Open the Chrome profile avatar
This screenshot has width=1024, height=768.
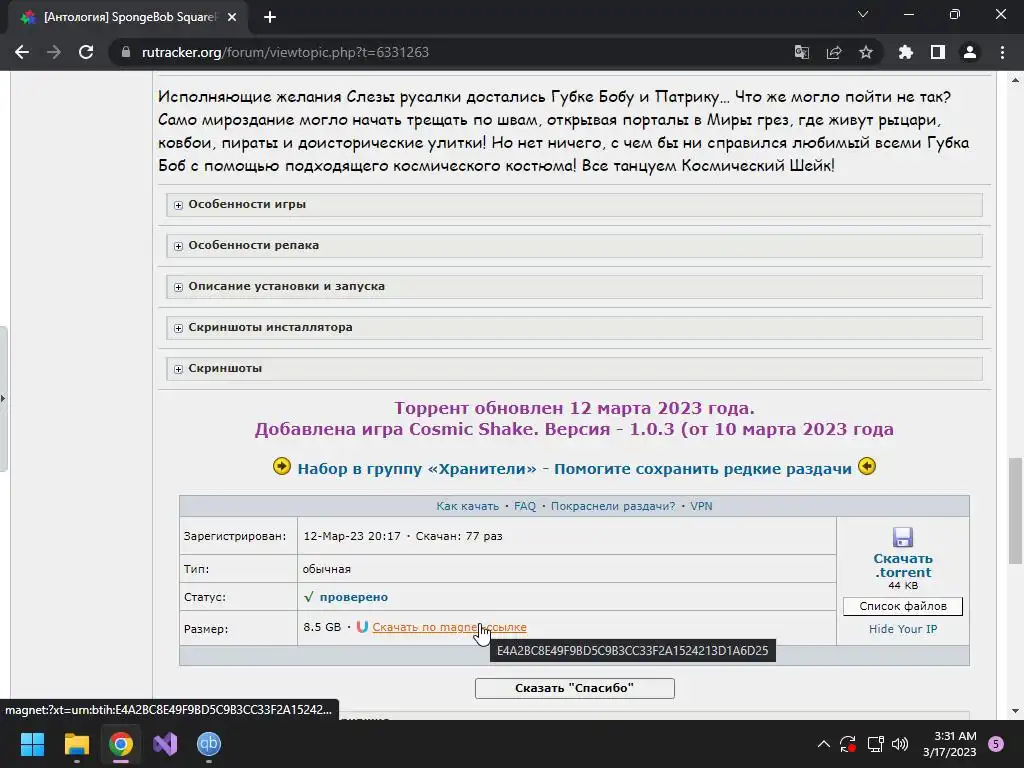970,52
